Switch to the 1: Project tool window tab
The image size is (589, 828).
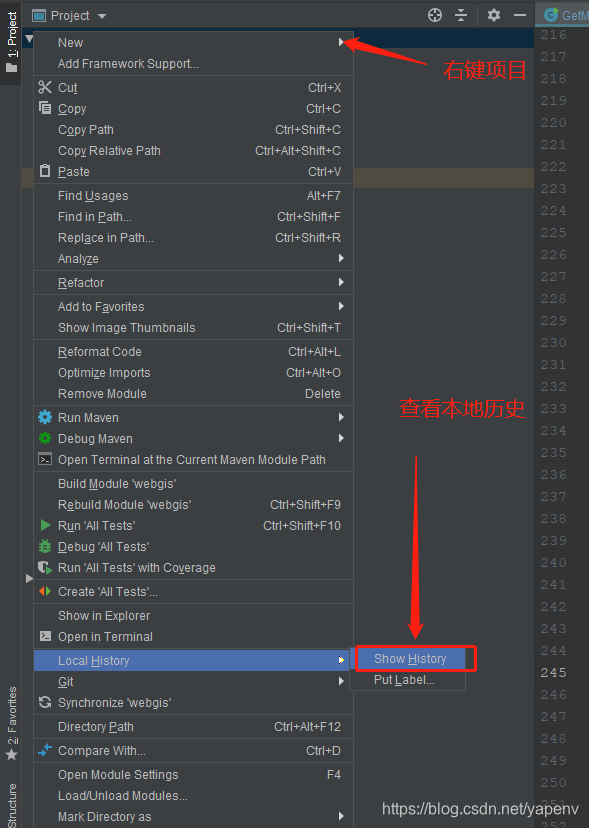pos(11,43)
